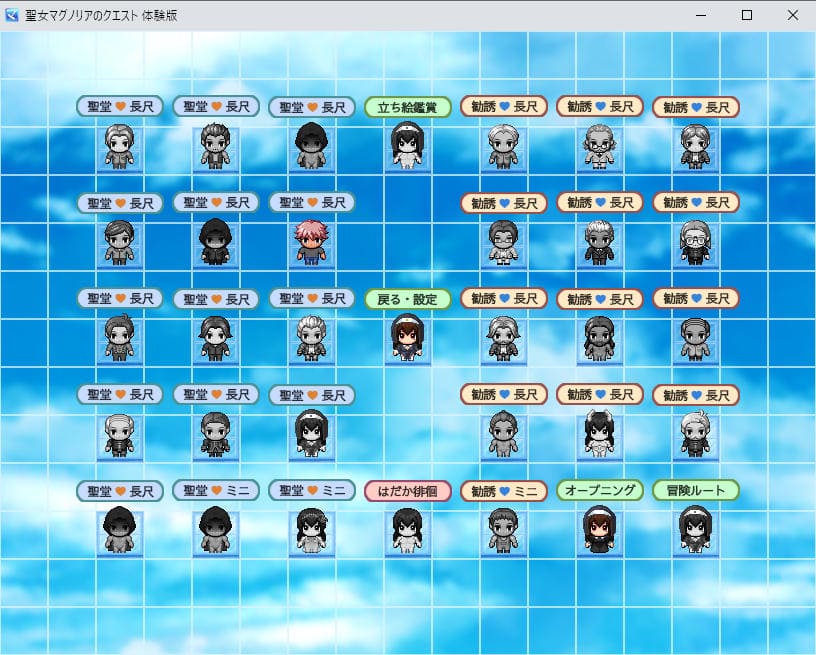Select the character sprite beneath はだか徘徊
The image size is (816, 655).
tap(408, 530)
